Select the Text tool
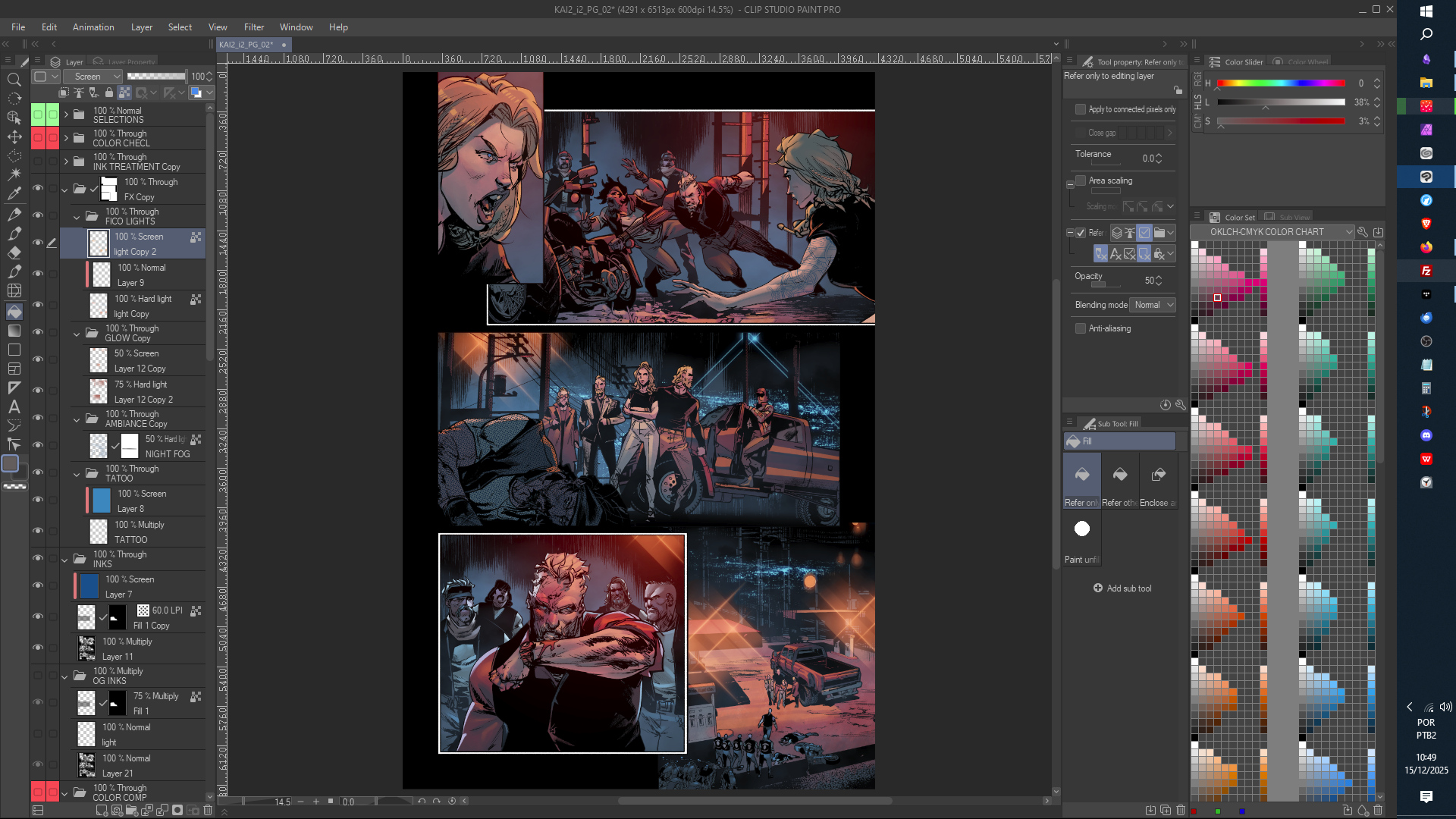The image size is (1456, 819). 14,407
